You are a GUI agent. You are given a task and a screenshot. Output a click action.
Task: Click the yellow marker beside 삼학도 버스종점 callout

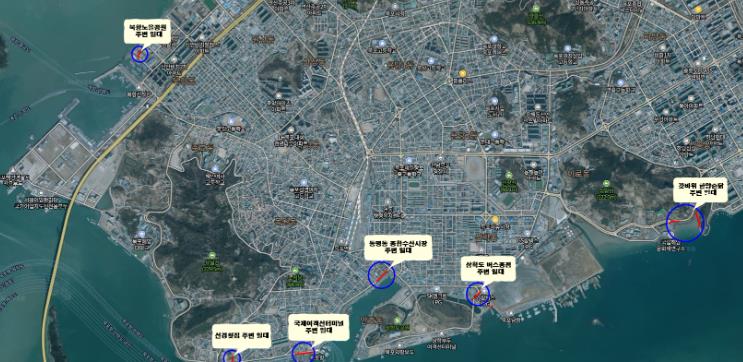coord(495,219)
